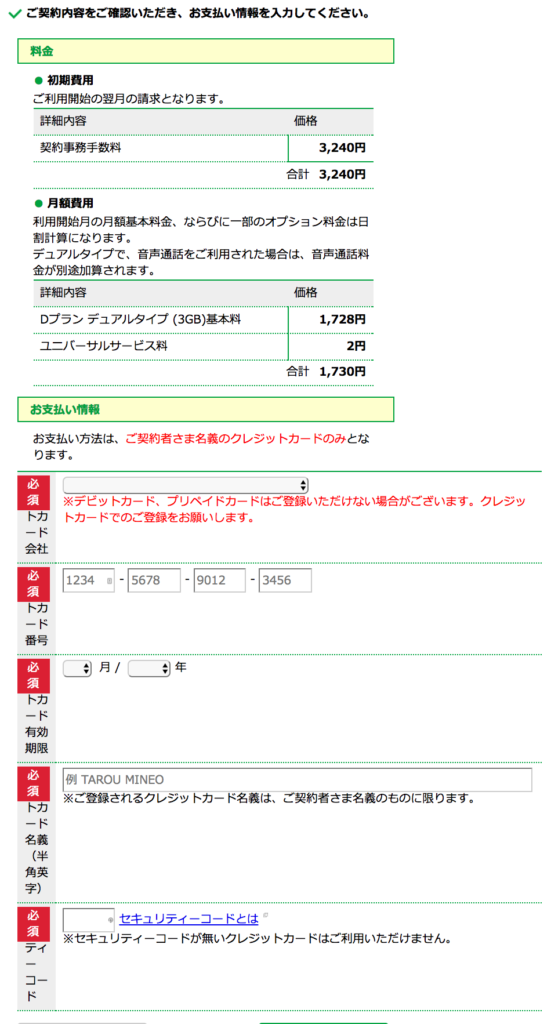Open the expiration year dropdown
551x1024 pixels.
tap(150, 669)
